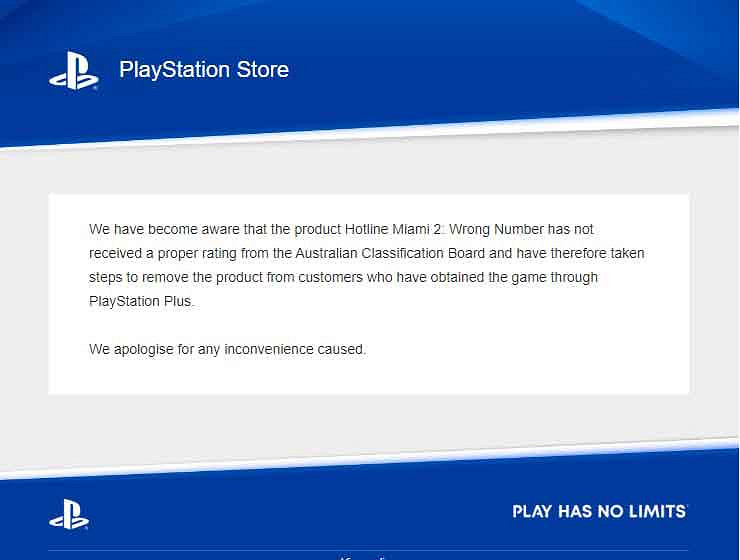
Task: Click the Australian Classification Board text
Action: (x=390, y=253)
